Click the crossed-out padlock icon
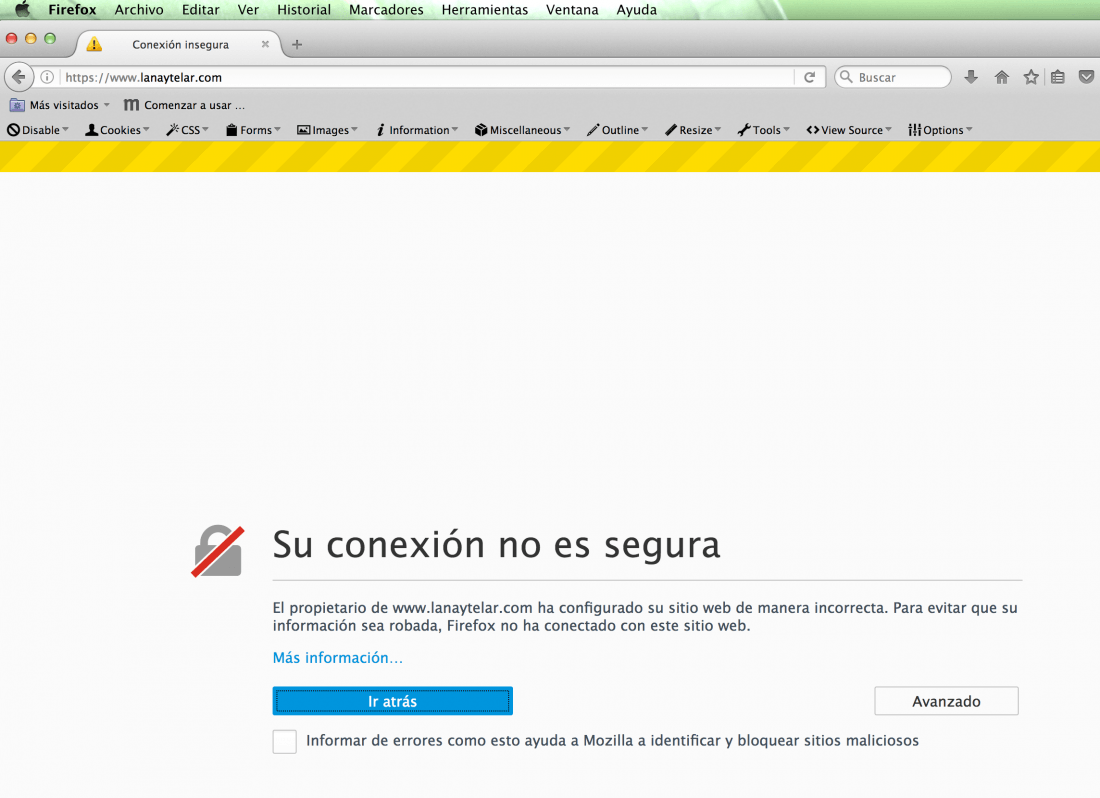 (x=218, y=552)
